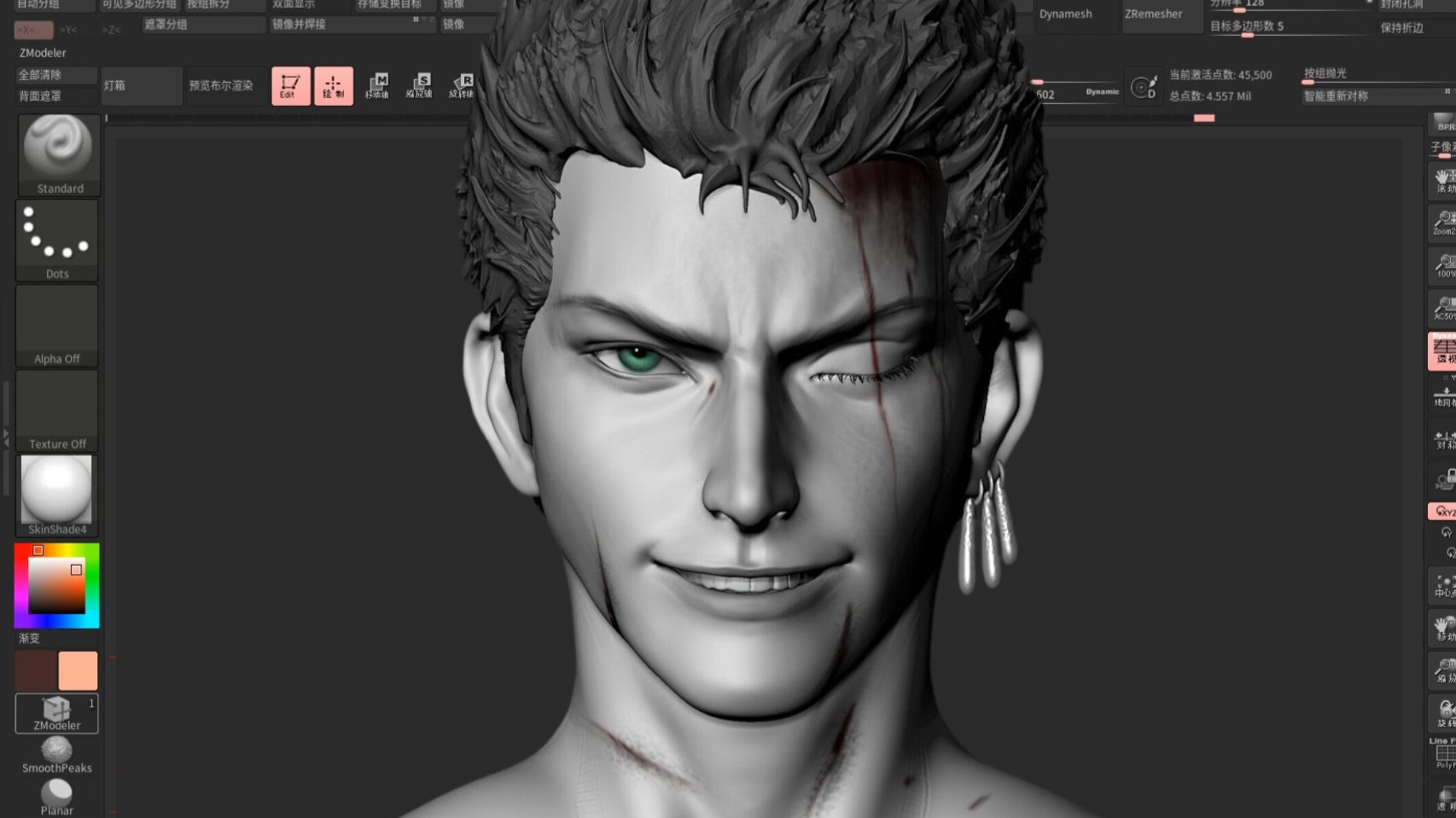Select the peach main color swatch

pyautogui.click(x=78, y=671)
